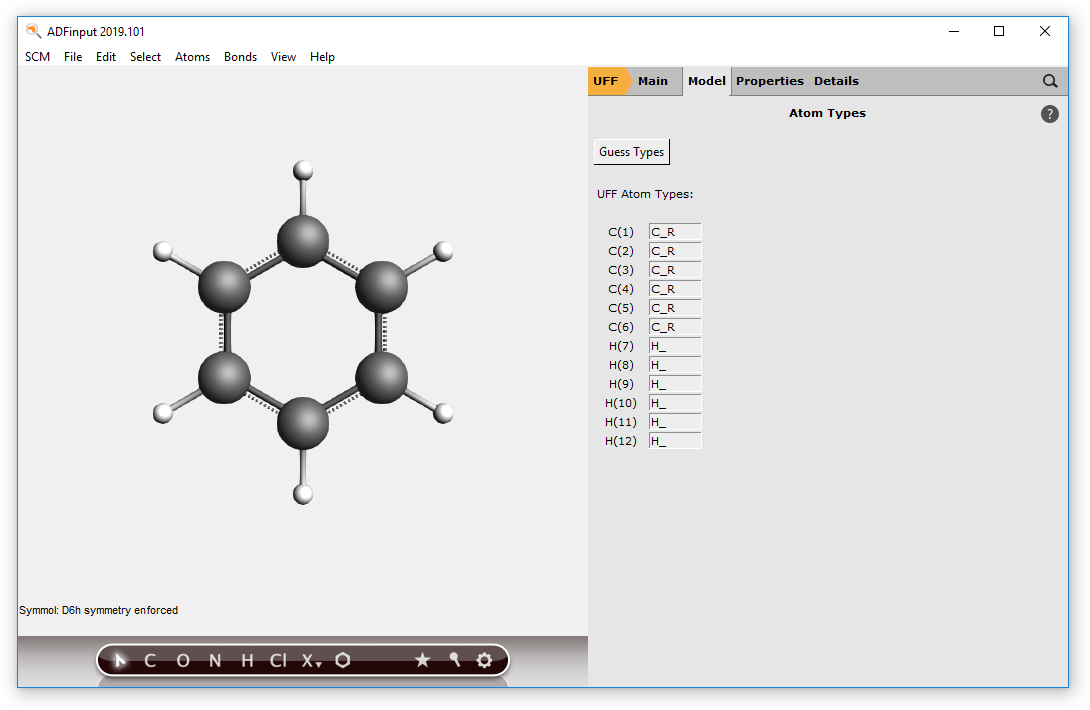Open the Bonds menu
This screenshot has height=710, width=1090.
[241, 57]
